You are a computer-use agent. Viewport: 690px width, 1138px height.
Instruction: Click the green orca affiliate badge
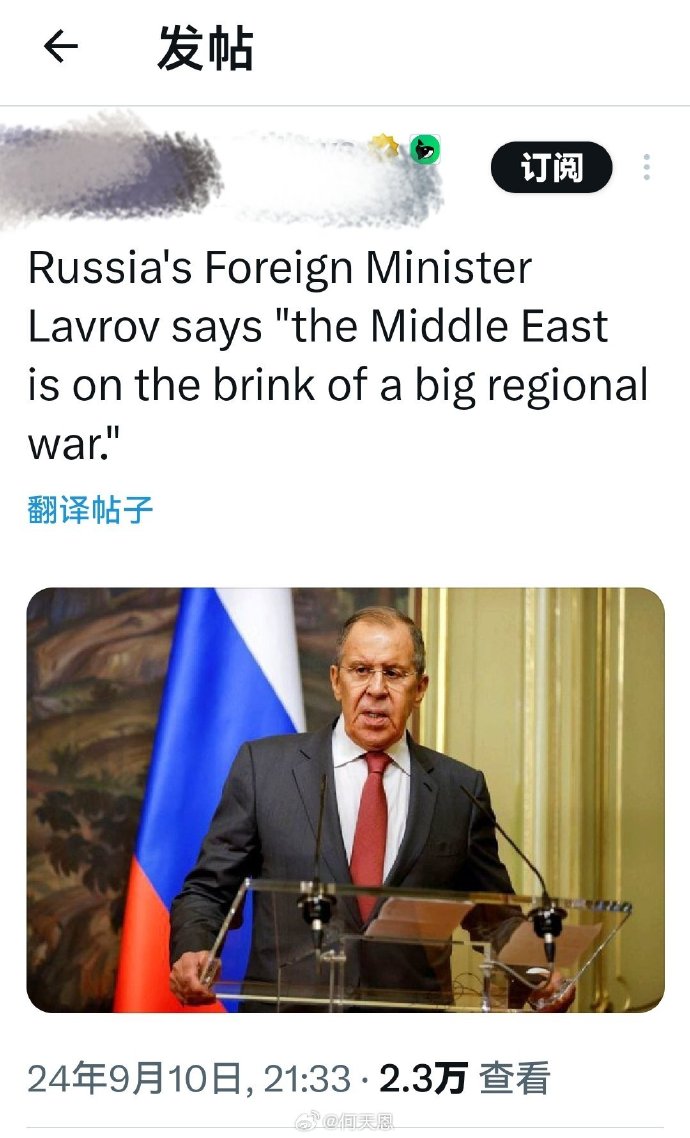click(424, 150)
